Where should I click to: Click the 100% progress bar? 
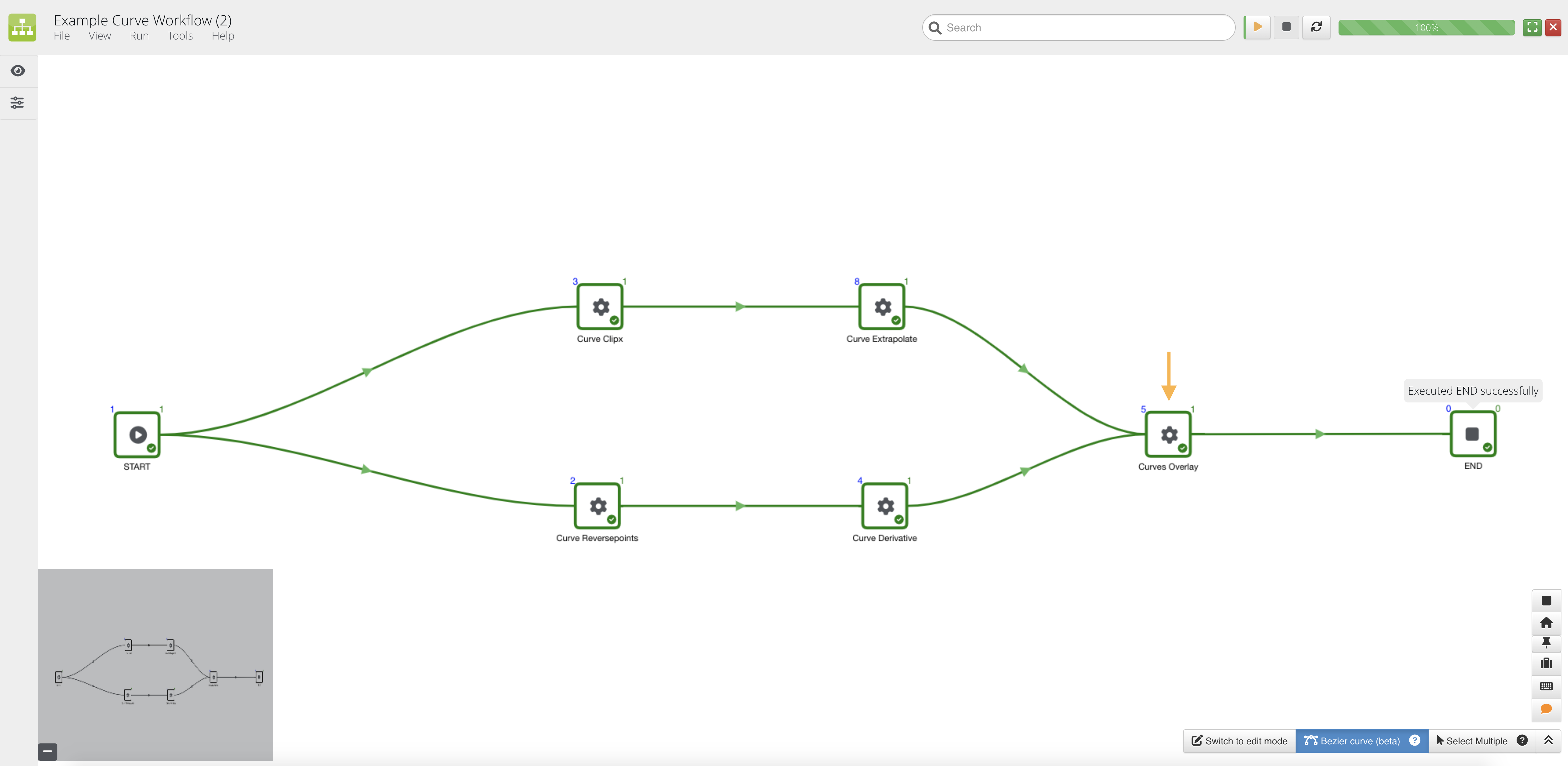click(x=1426, y=27)
